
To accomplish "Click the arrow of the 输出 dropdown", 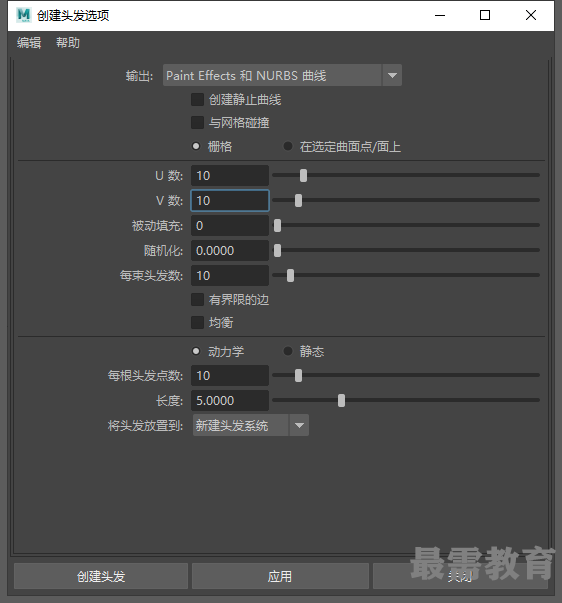I will [x=392, y=75].
